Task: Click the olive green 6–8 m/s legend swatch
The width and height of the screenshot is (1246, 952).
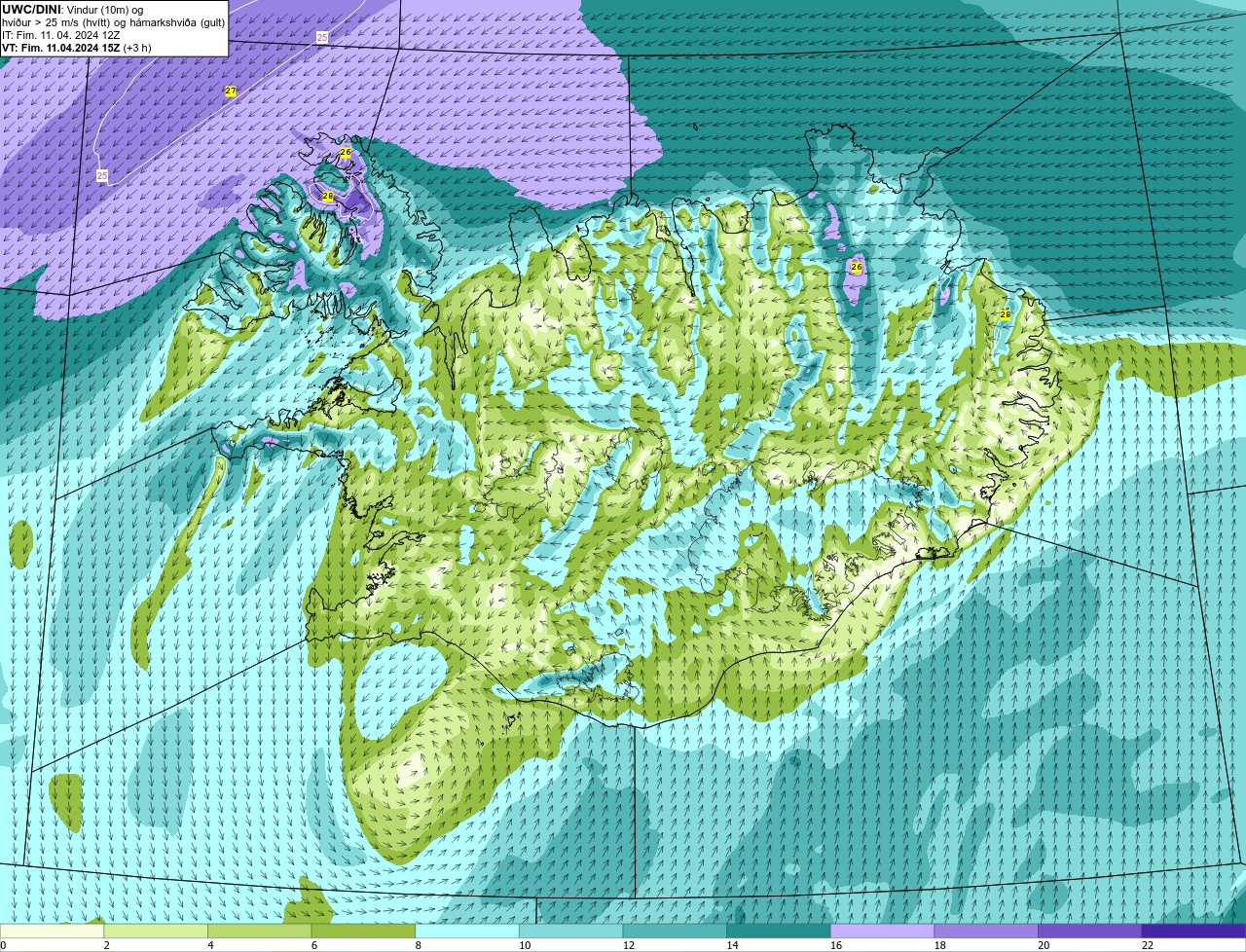Action: click(363, 931)
